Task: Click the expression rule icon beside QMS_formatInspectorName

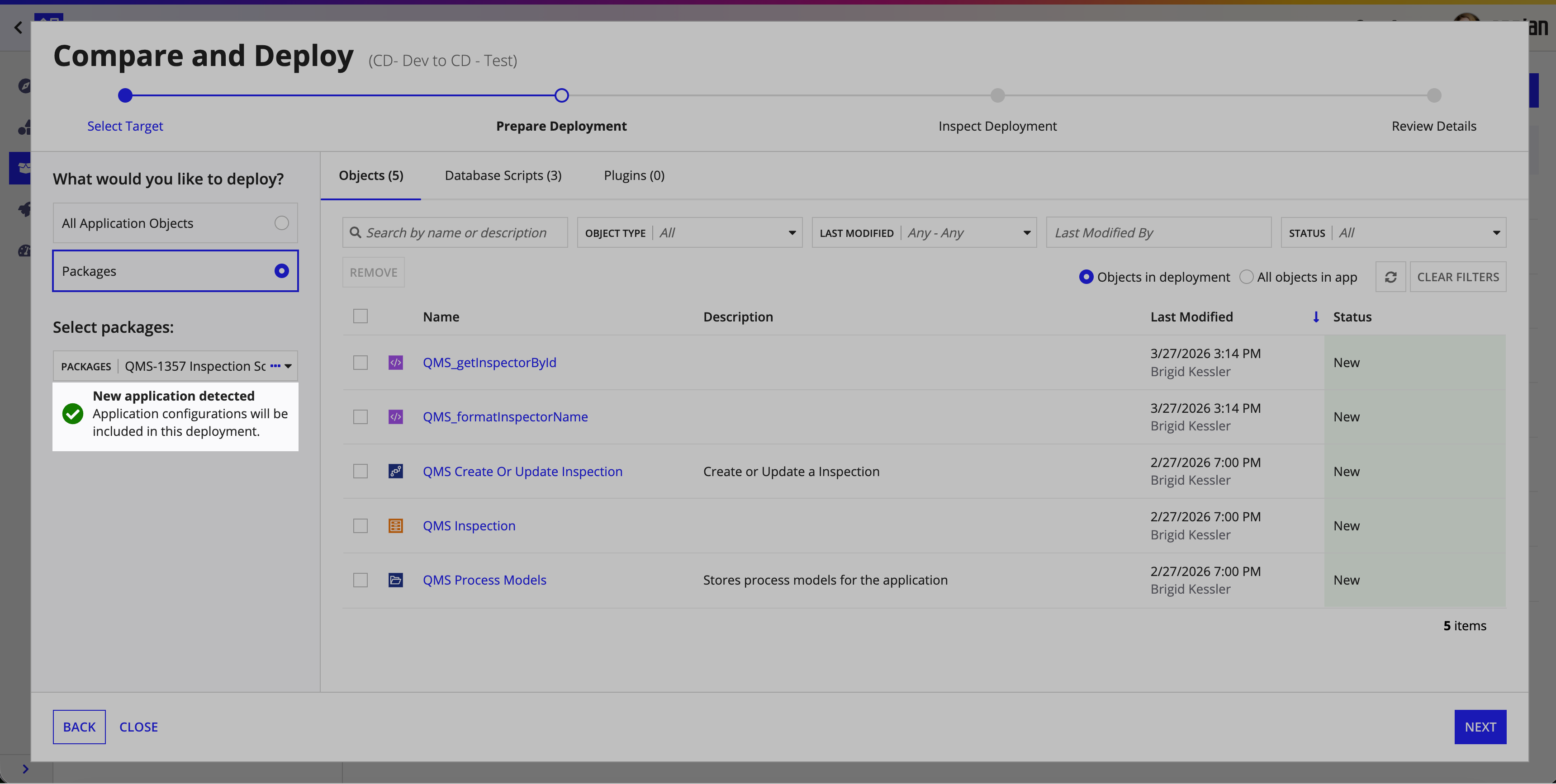Action: 396,417
